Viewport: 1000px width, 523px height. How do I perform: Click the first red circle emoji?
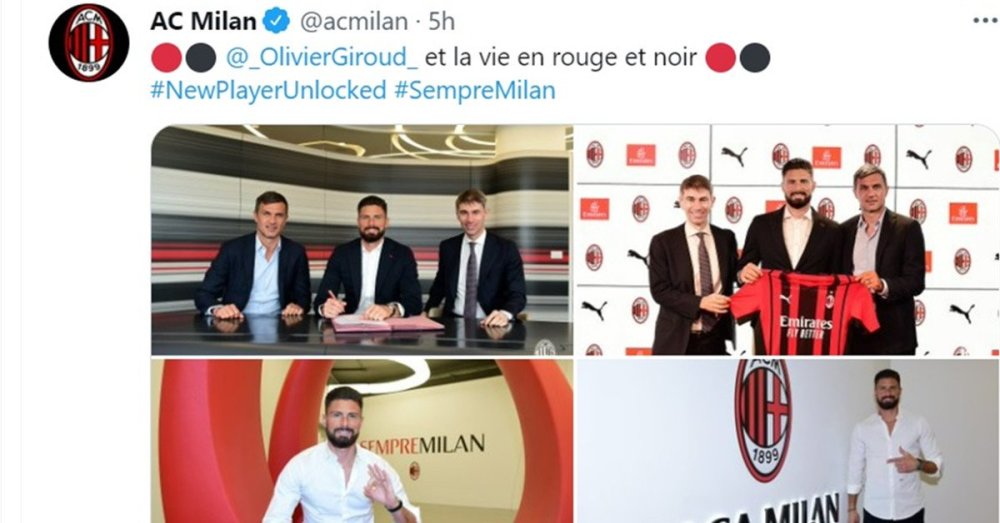[166, 58]
